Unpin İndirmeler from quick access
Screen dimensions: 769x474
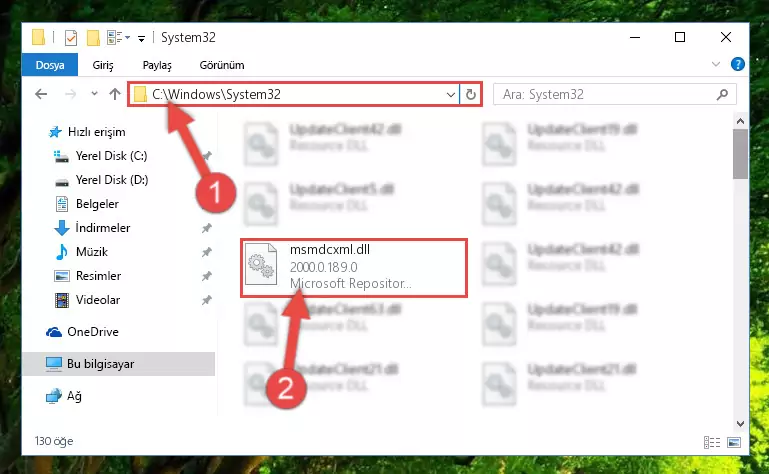coord(206,228)
